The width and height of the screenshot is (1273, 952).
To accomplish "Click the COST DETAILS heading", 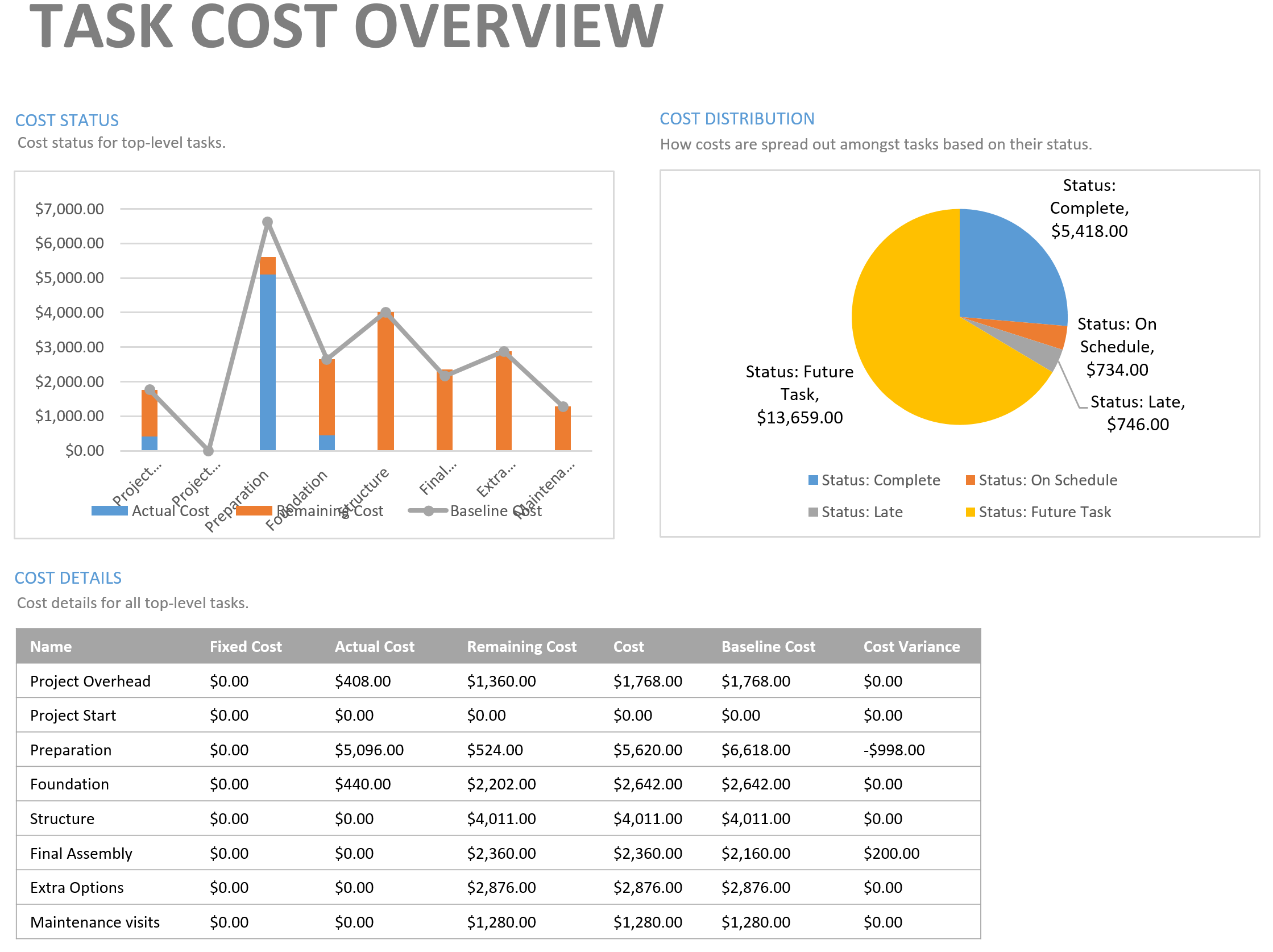I will click(68, 577).
